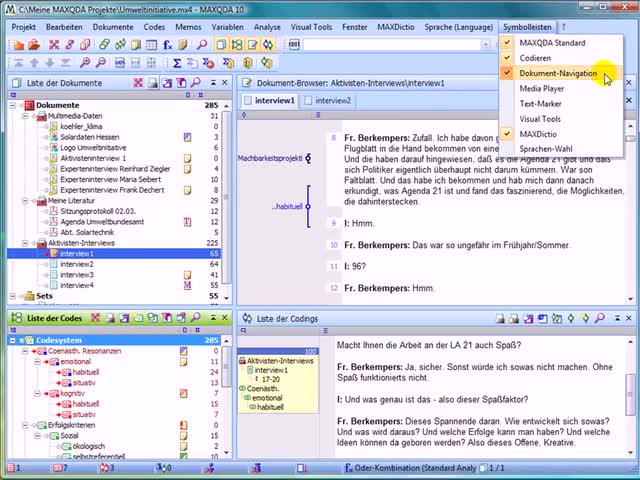Open the Codes menu
The width and height of the screenshot is (640, 480).
[154, 27]
